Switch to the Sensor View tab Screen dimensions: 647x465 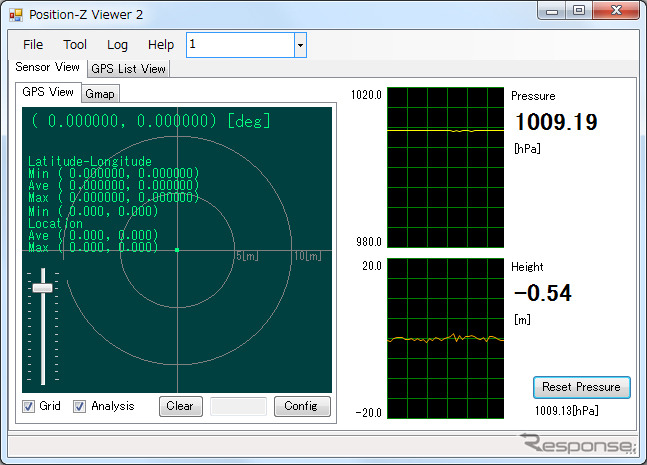tap(46, 68)
